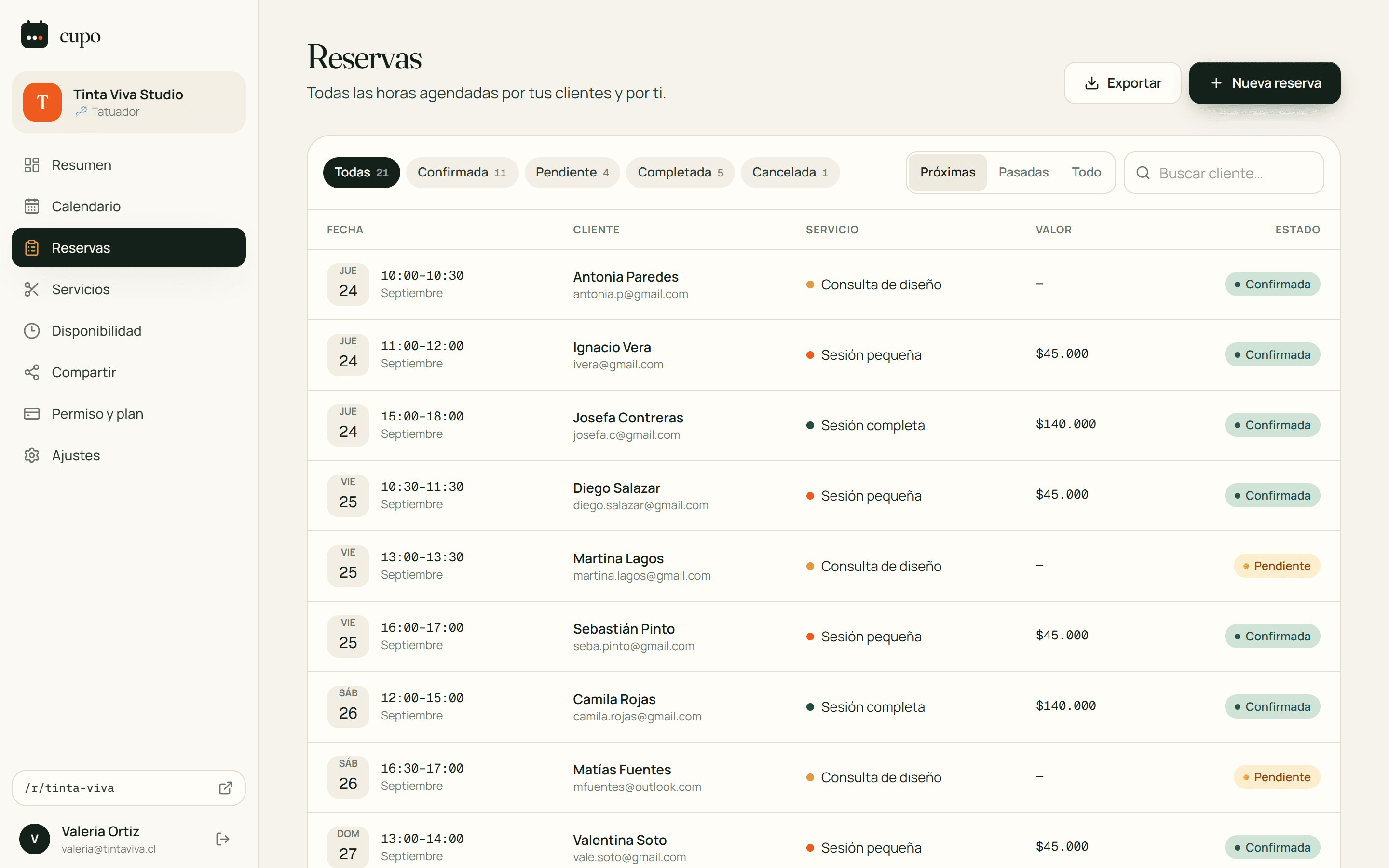
Task: Click the magnifier icon in search box
Action: point(1143,173)
